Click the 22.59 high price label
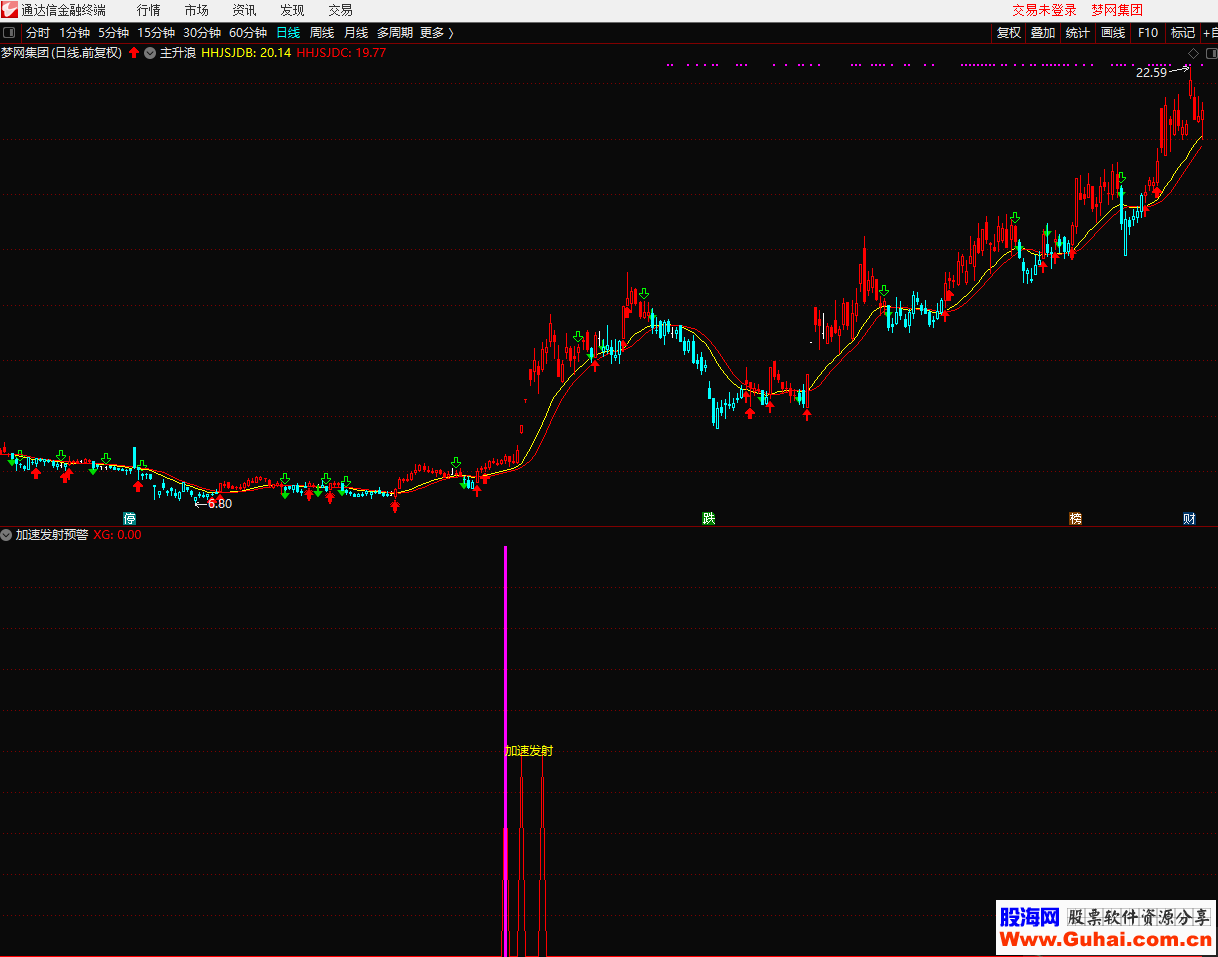Viewport: 1218px width, 957px height. click(x=1151, y=72)
